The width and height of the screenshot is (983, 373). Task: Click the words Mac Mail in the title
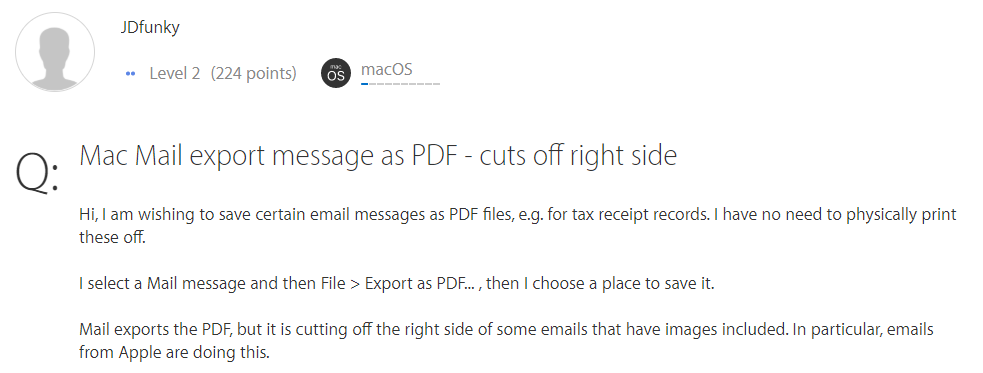(130, 155)
